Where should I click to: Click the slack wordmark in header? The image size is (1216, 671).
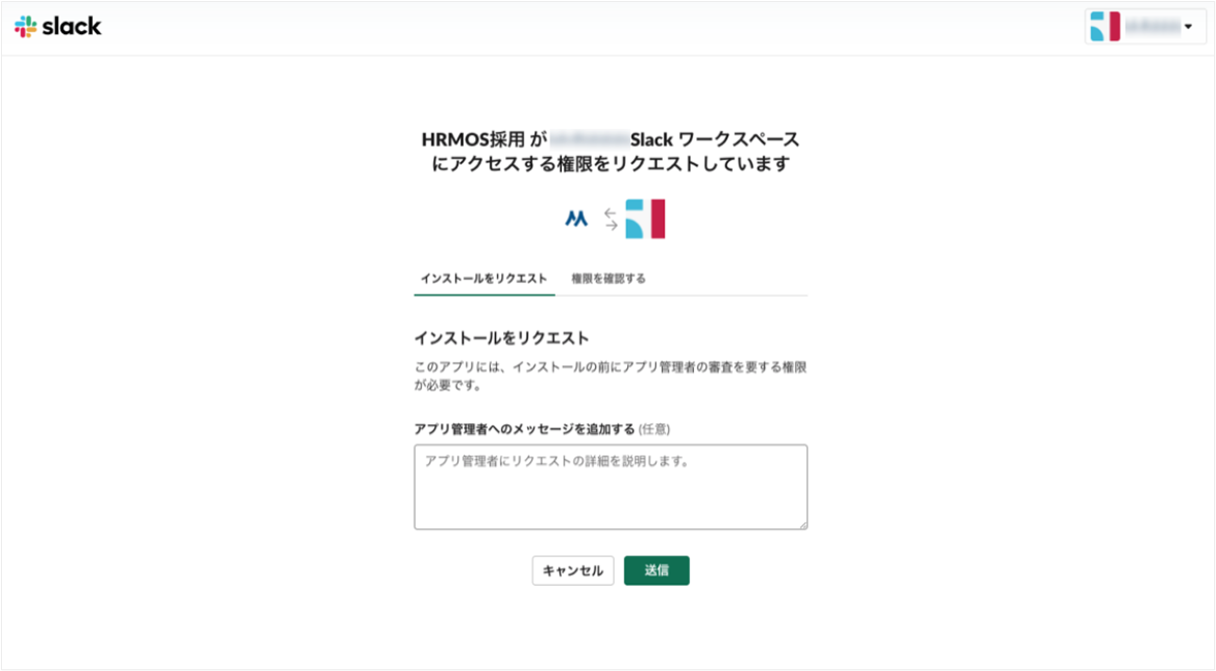pos(72,27)
